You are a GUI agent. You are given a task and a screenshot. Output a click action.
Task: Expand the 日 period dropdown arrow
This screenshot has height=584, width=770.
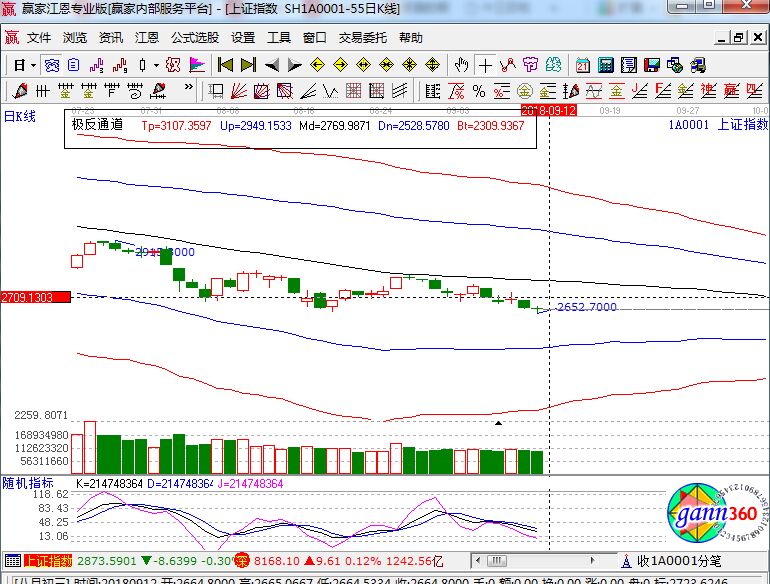(33, 65)
